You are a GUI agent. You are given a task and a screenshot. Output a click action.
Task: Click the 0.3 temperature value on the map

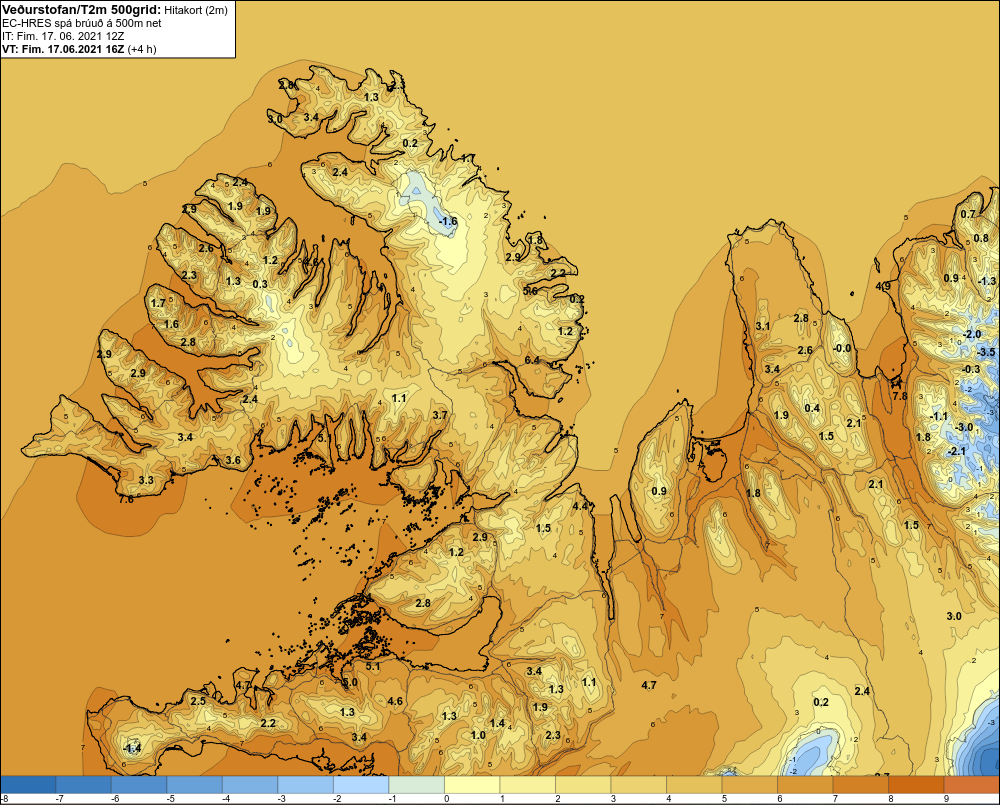(x=260, y=284)
